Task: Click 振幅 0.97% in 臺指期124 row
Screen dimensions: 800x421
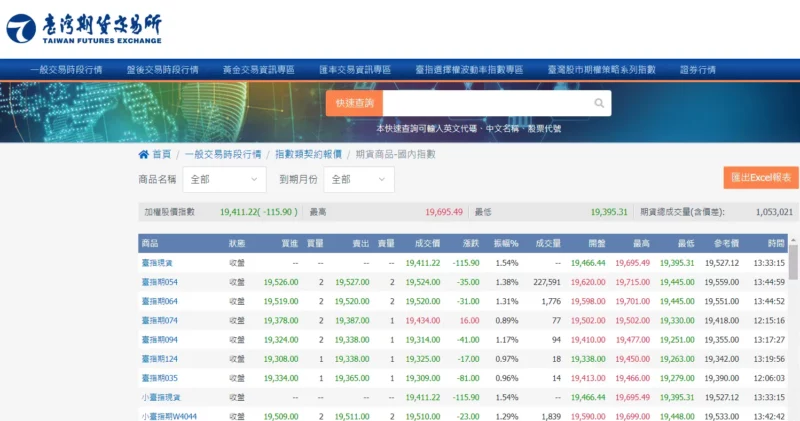Action: click(x=507, y=359)
